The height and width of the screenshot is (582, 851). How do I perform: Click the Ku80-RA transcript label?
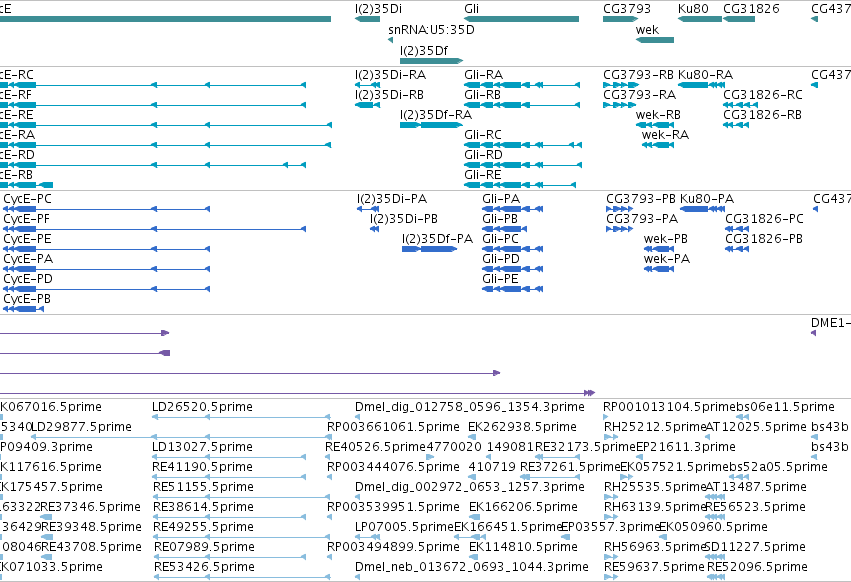(705, 74)
